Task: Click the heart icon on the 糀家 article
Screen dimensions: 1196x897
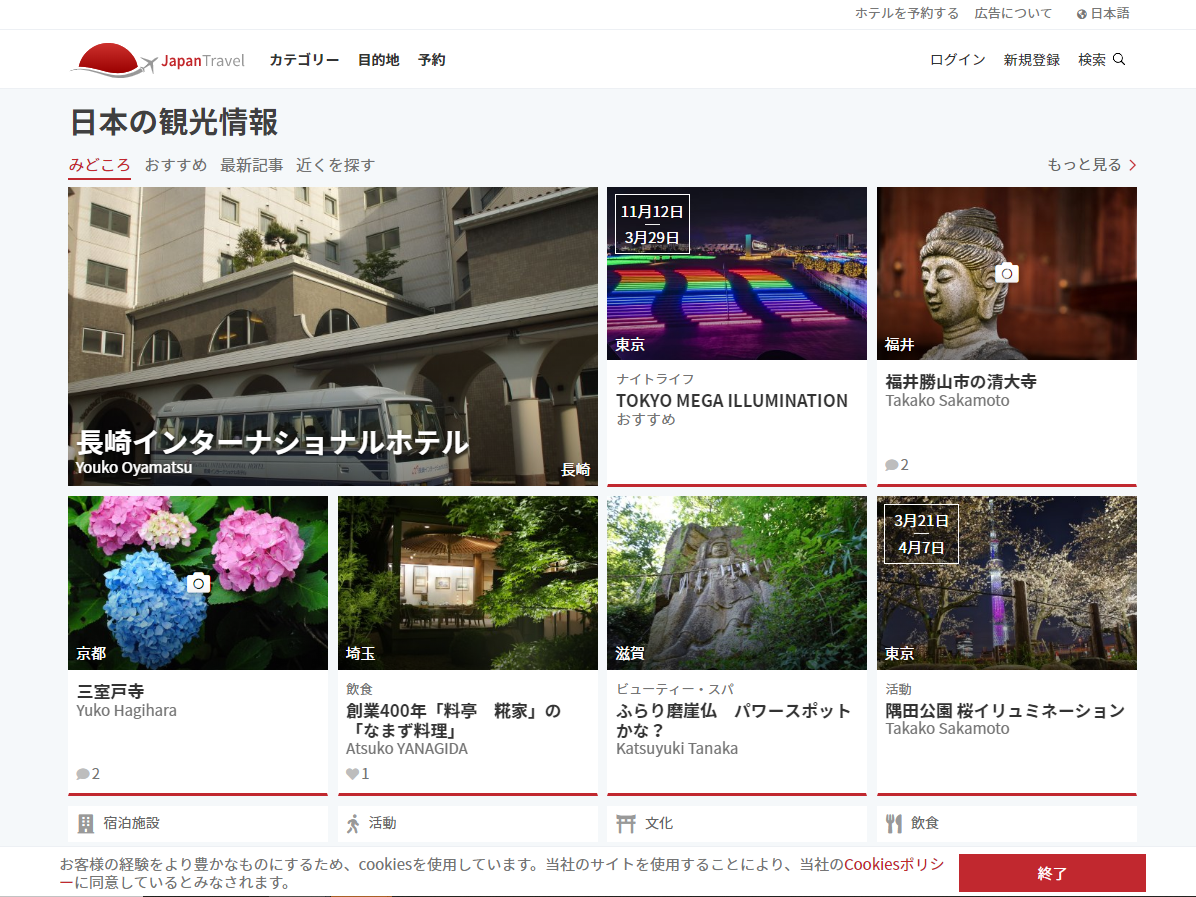Action: [x=350, y=772]
